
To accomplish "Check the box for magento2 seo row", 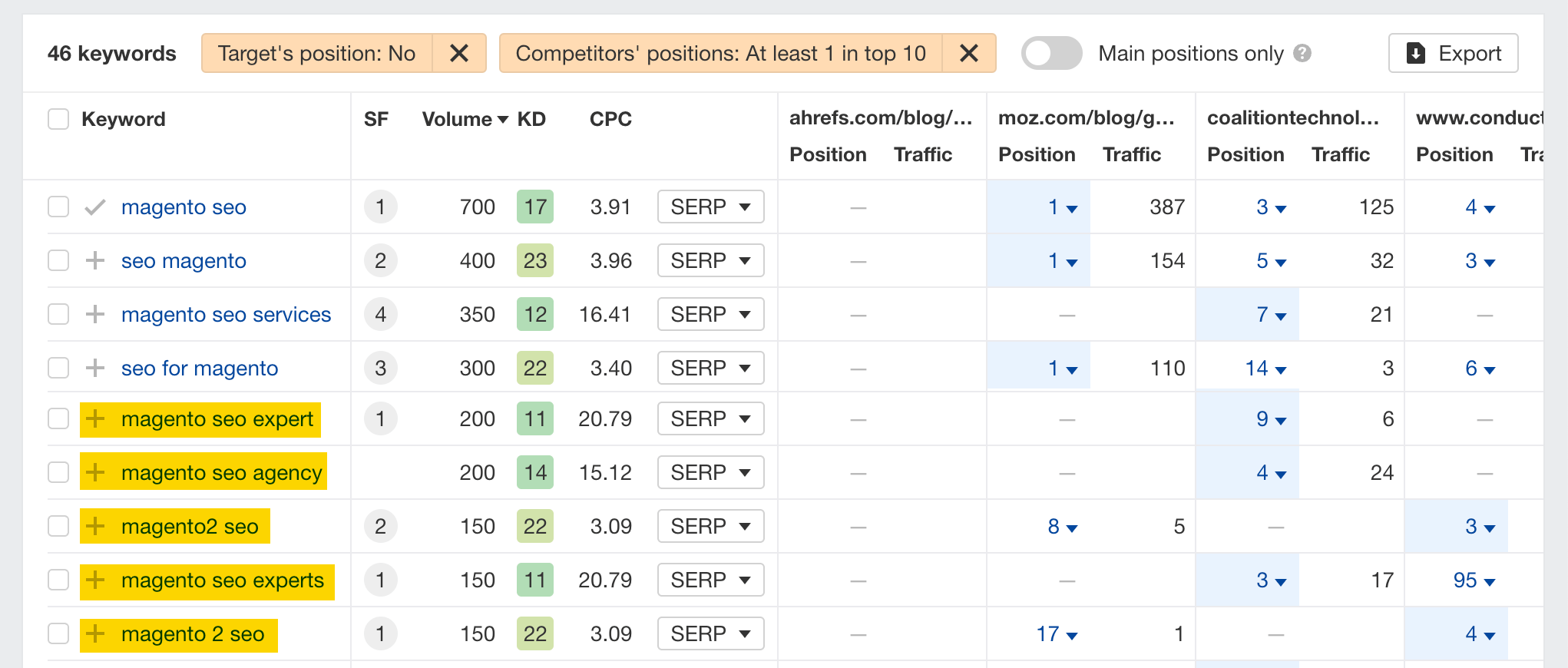I will [58, 526].
